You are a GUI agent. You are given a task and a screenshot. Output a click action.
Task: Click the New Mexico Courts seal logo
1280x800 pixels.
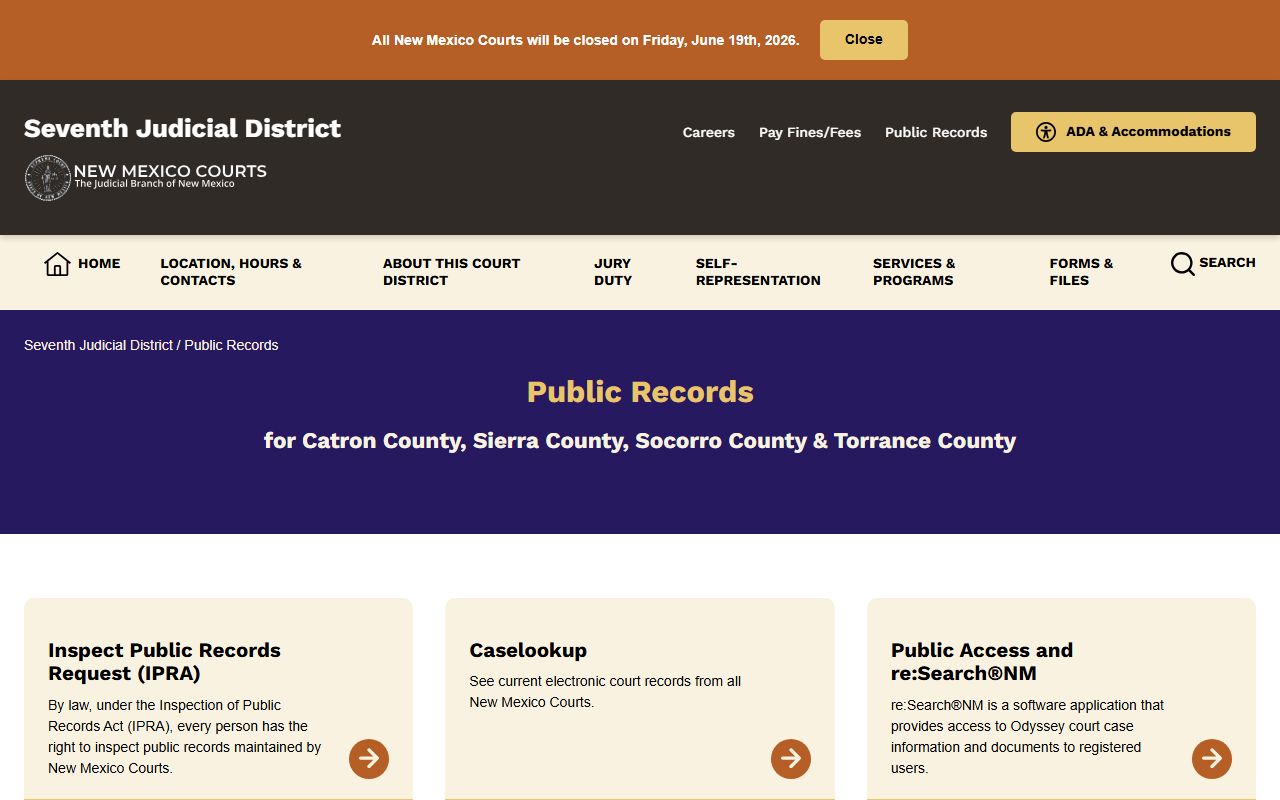(47, 178)
